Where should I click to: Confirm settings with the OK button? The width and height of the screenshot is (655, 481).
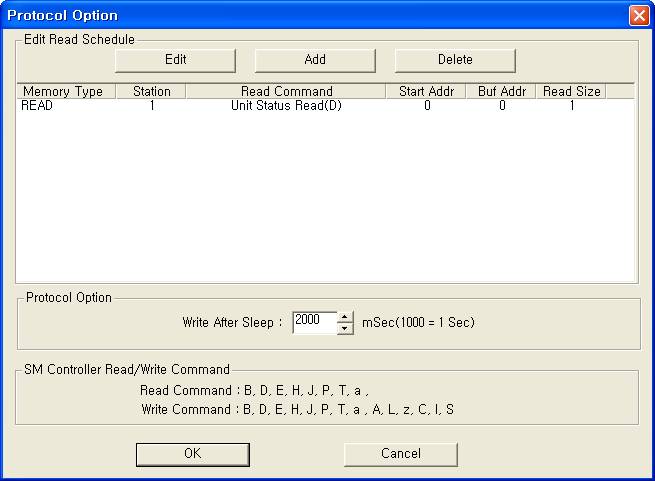tap(193, 454)
